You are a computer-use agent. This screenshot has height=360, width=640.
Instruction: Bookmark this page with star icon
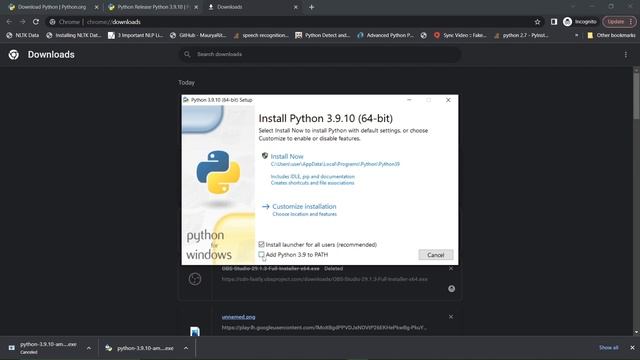[x=537, y=22]
